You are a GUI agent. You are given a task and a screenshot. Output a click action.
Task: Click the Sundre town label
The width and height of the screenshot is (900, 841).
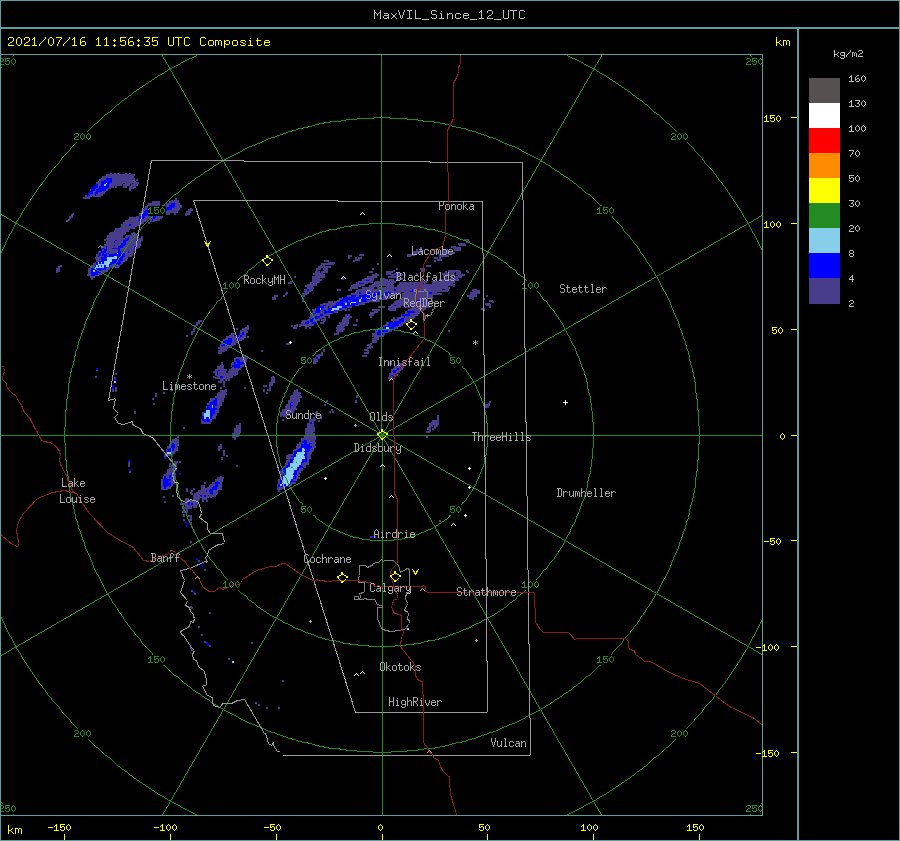(x=303, y=414)
